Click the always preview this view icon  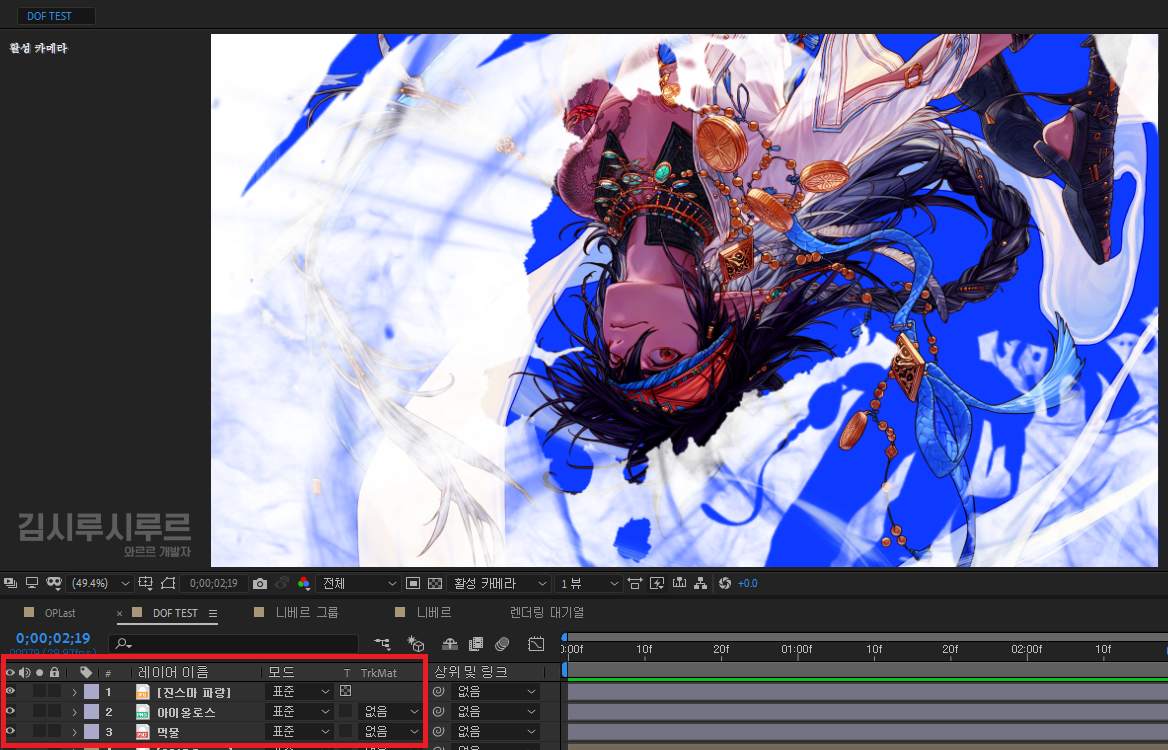[10, 583]
